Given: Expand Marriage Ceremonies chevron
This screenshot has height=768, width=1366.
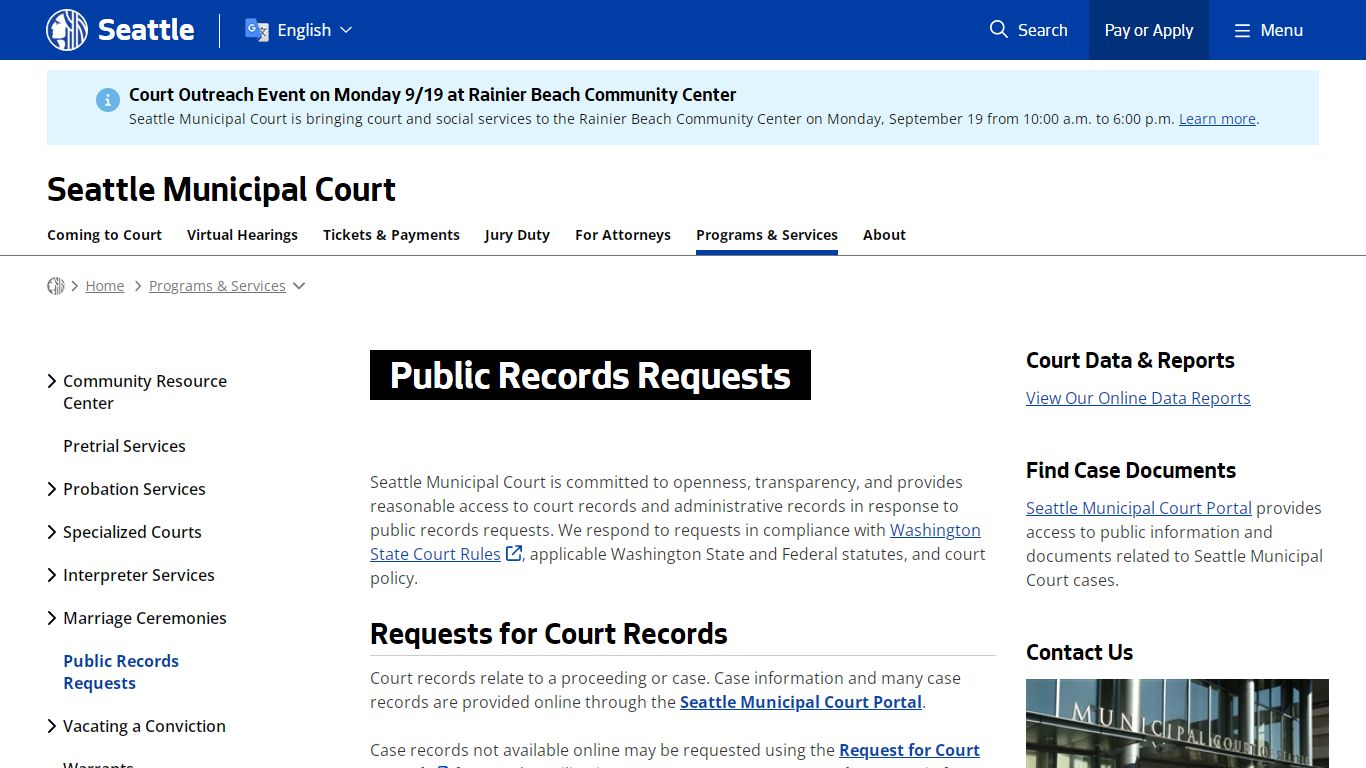Looking at the screenshot, I should point(52,618).
